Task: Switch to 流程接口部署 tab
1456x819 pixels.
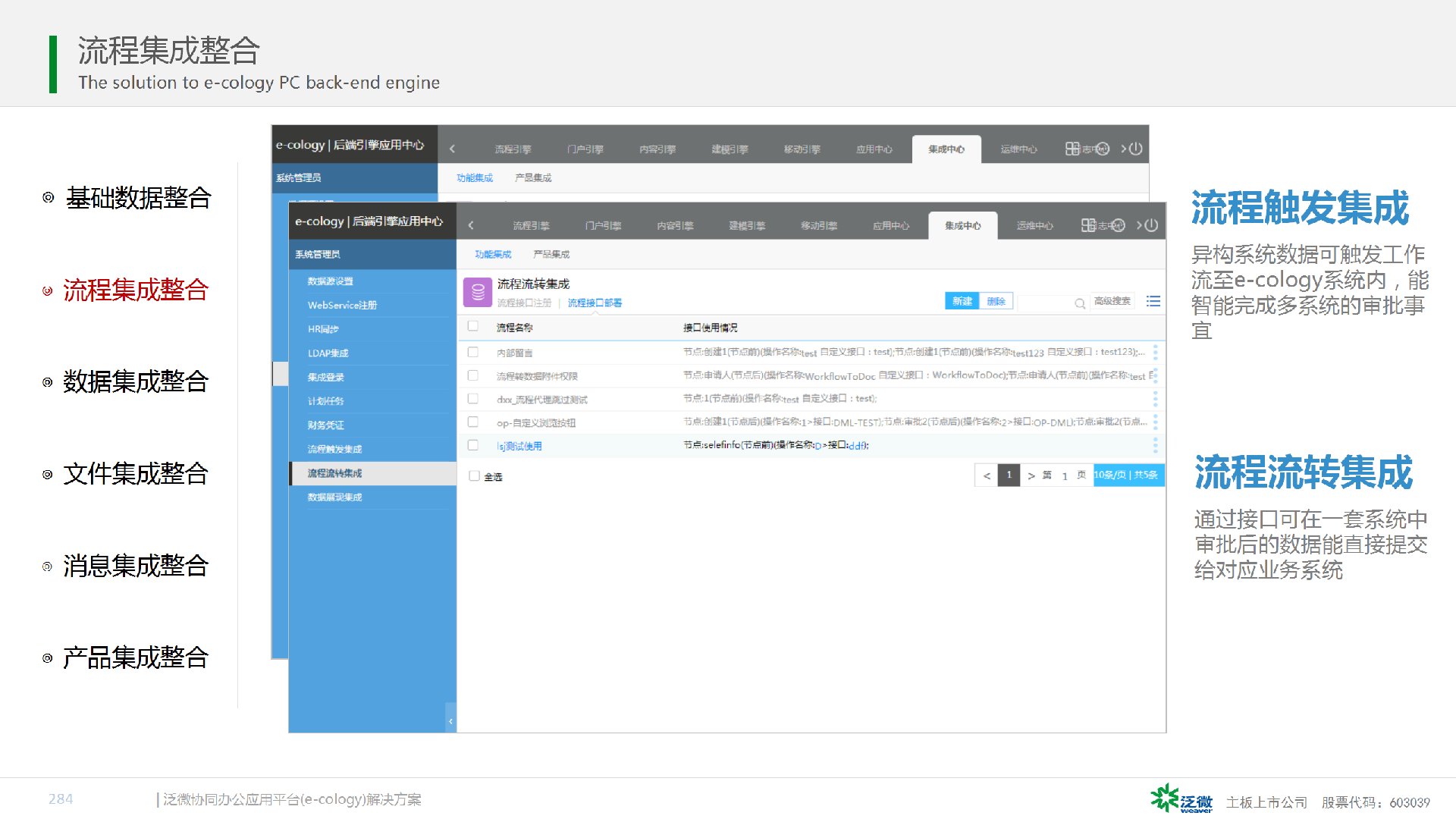Action: (595, 303)
